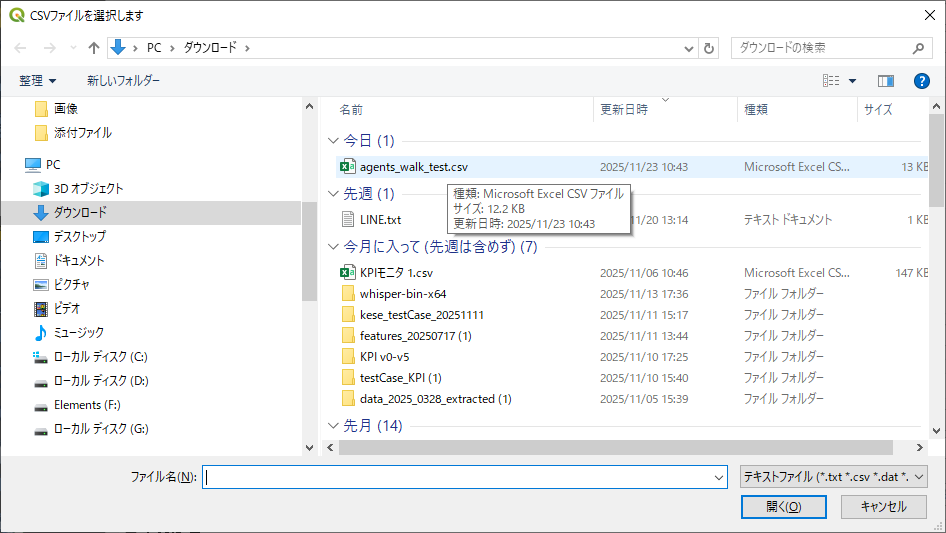The height and width of the screenshot is (533, 946).
Task: Open the file type filter dropdown
Action: click(x=833, y=478)
